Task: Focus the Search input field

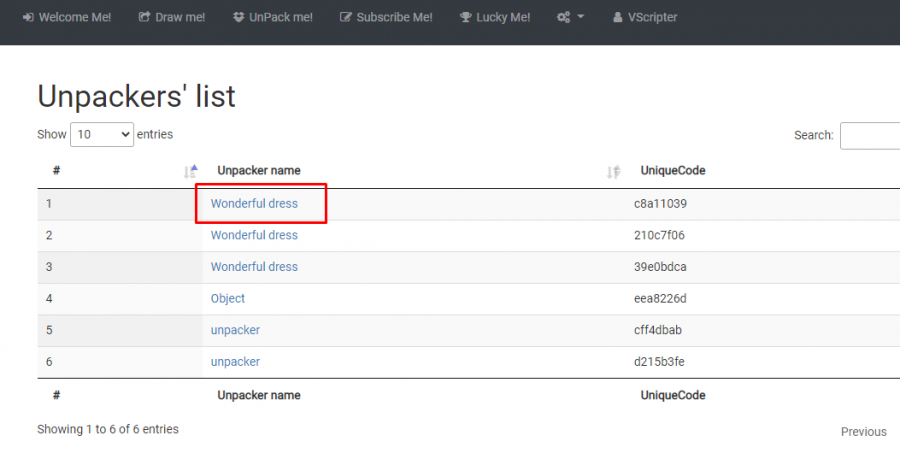Action: pos(869,135)
